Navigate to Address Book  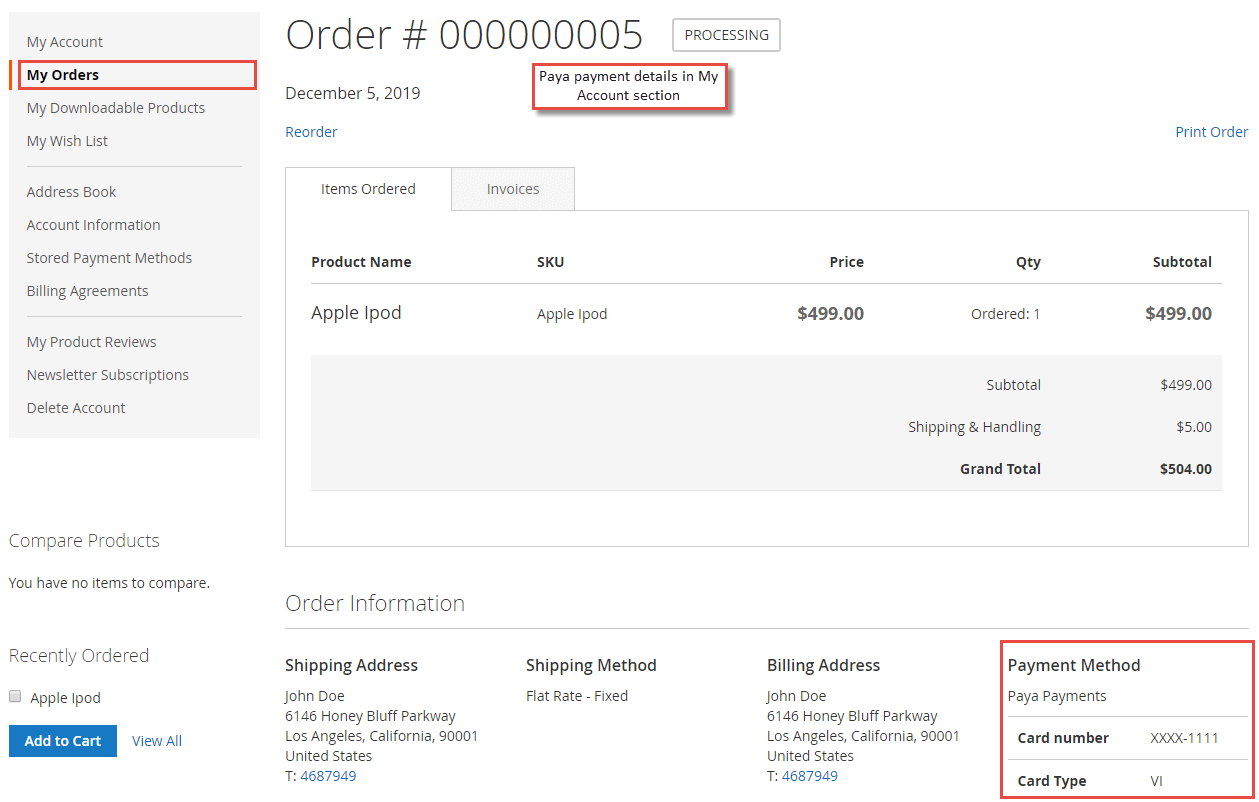[x=71, y=192]
